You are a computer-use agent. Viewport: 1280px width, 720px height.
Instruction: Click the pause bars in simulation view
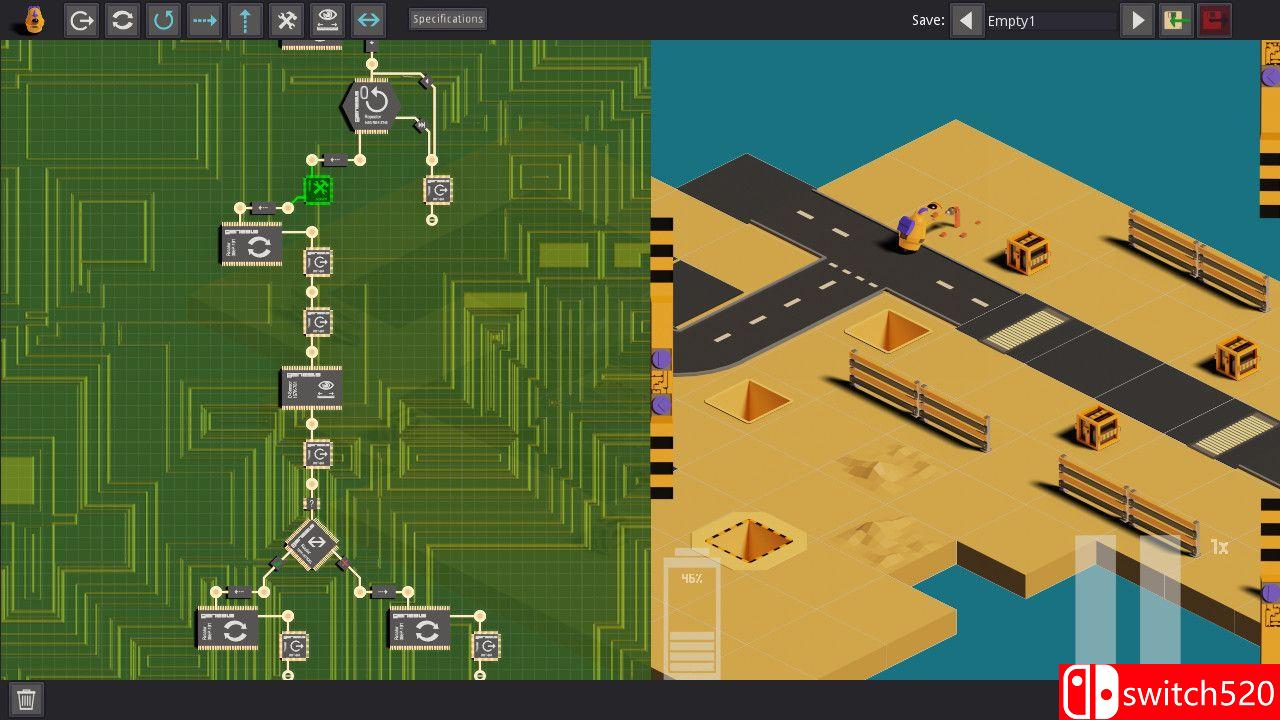coord(1127,600)
